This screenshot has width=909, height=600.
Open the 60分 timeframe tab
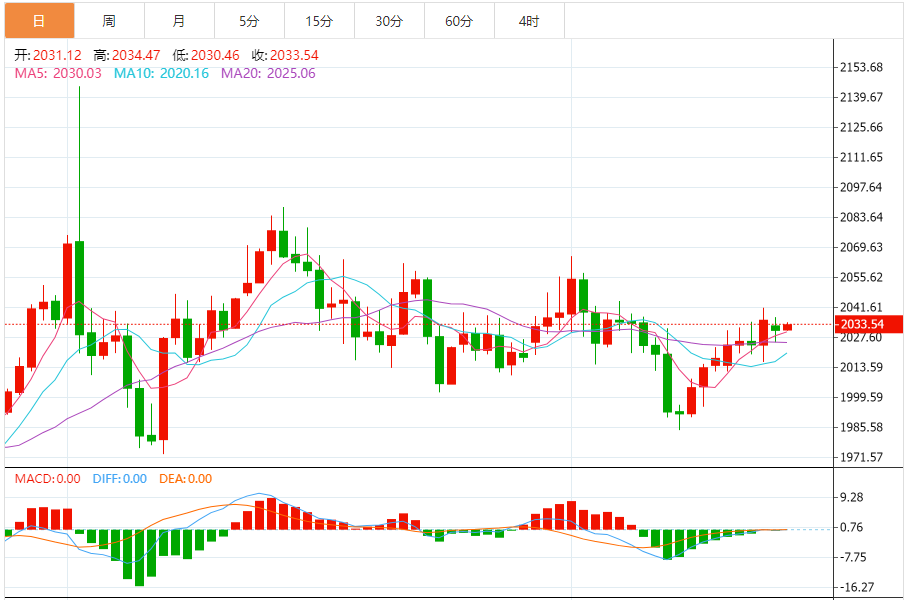point(460,21)
